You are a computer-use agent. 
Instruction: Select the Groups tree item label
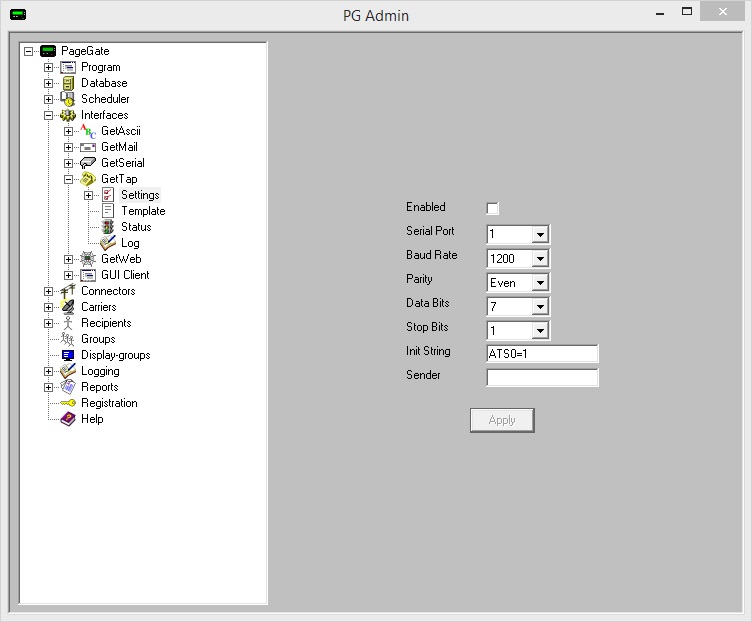pyautogui.click(x=98, y=339)
